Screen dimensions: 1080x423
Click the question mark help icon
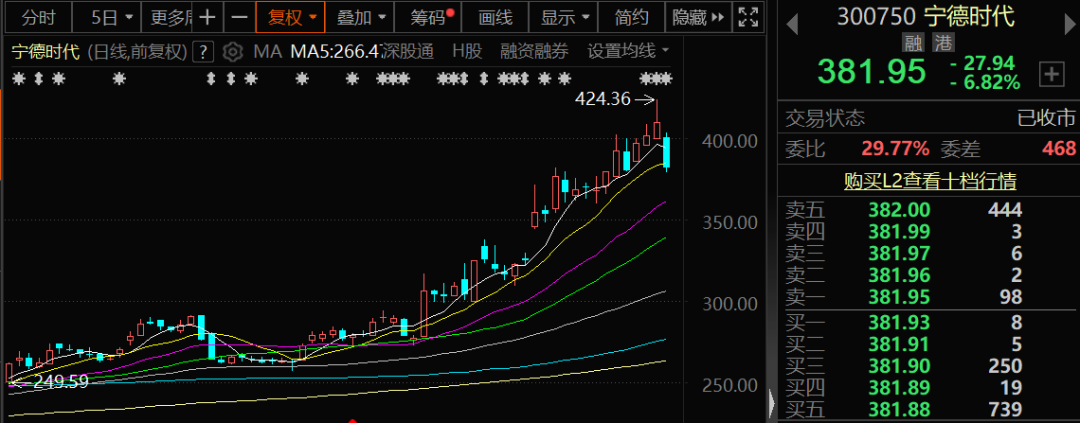pyautogui.click(x=203, y=52)
